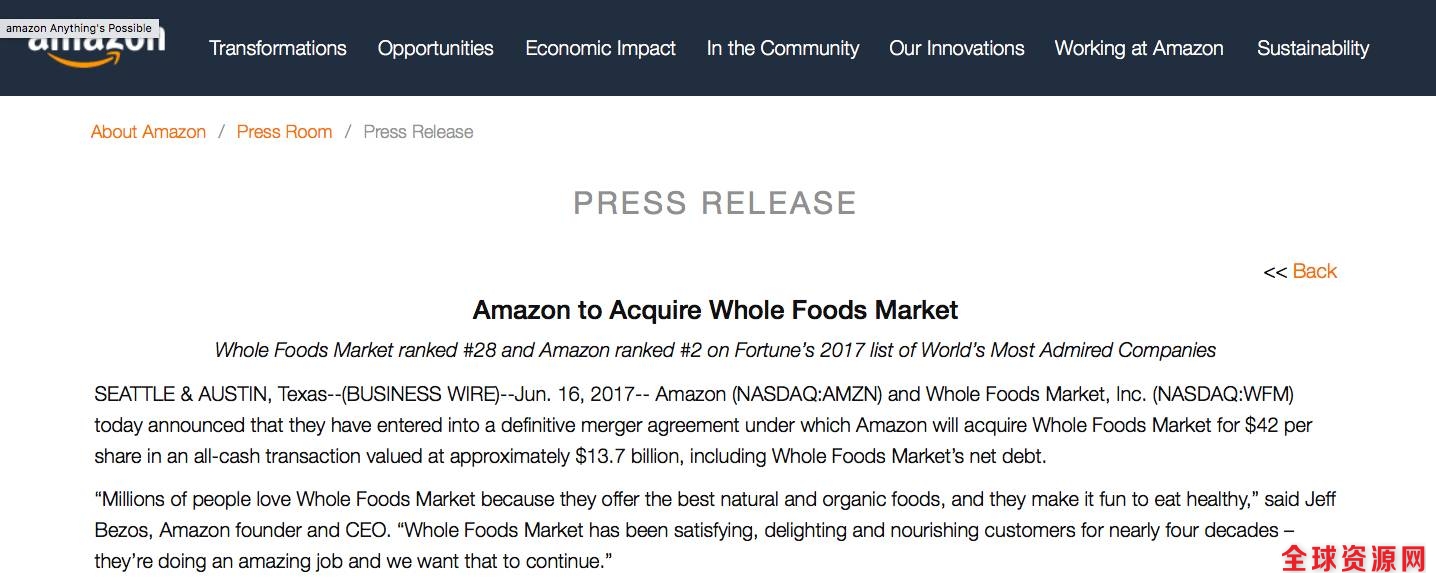Click the Press Release breadcrumb text

click(x=418, y=132)
